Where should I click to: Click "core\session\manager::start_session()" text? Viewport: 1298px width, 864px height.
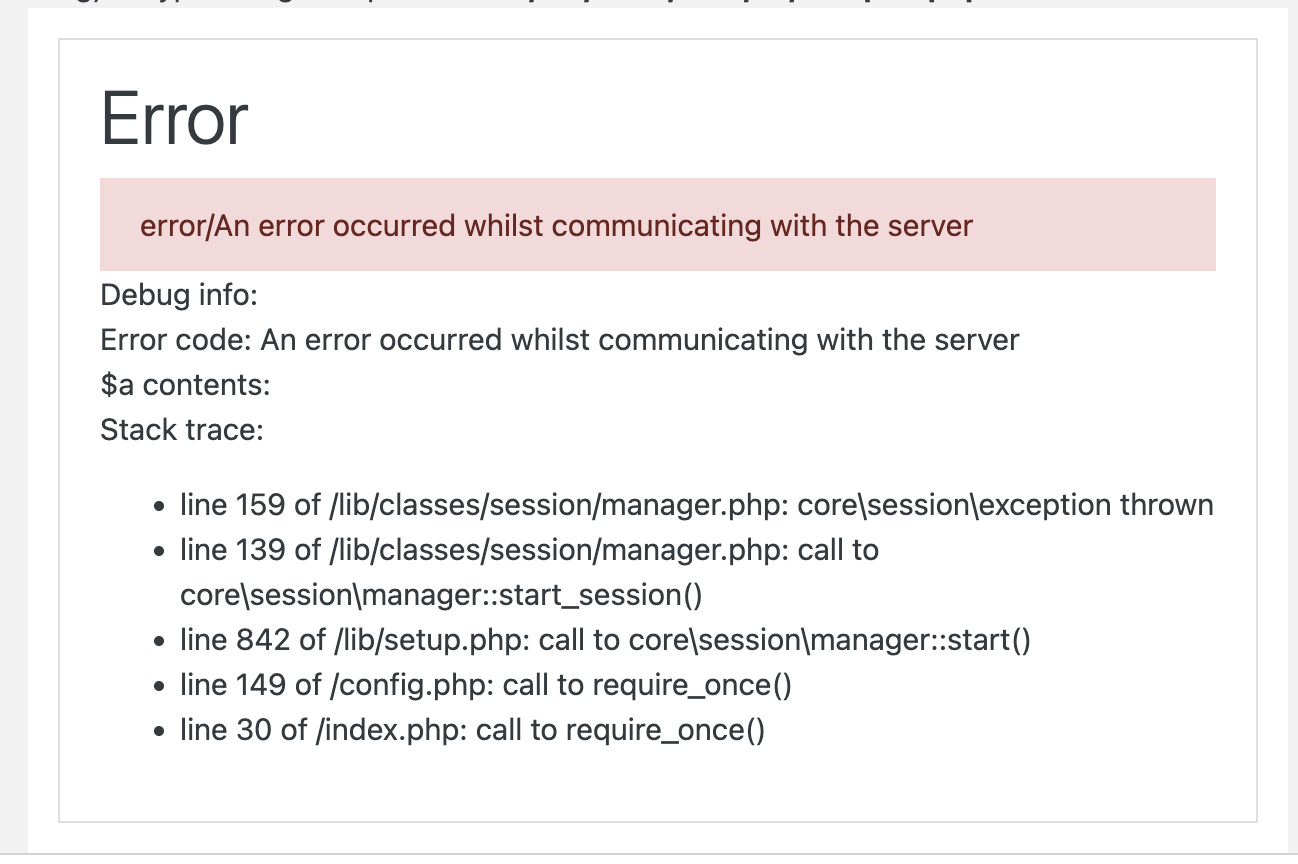point(441,595)
